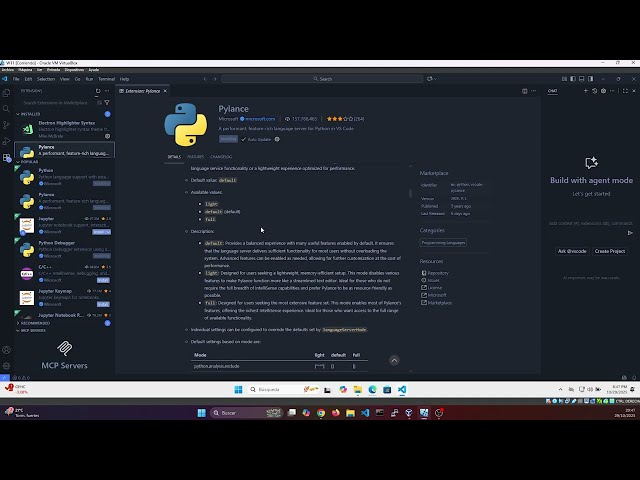Toggle the secondary side bar layout button
This screenshot has width=640, height=480.
(x=591, y=79)
